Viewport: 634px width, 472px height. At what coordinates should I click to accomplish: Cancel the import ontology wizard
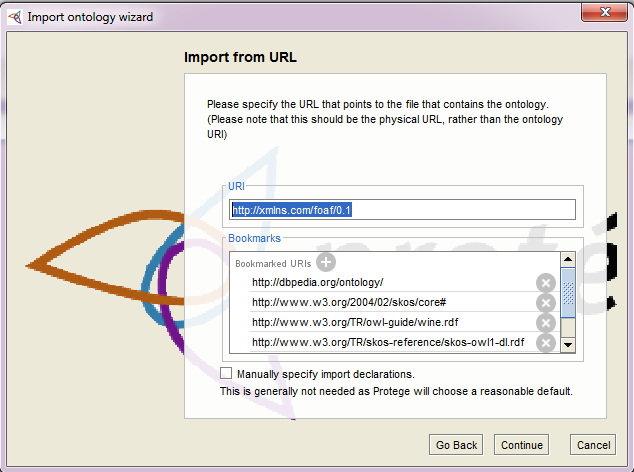pyautogui.click(x=592, y=445)
